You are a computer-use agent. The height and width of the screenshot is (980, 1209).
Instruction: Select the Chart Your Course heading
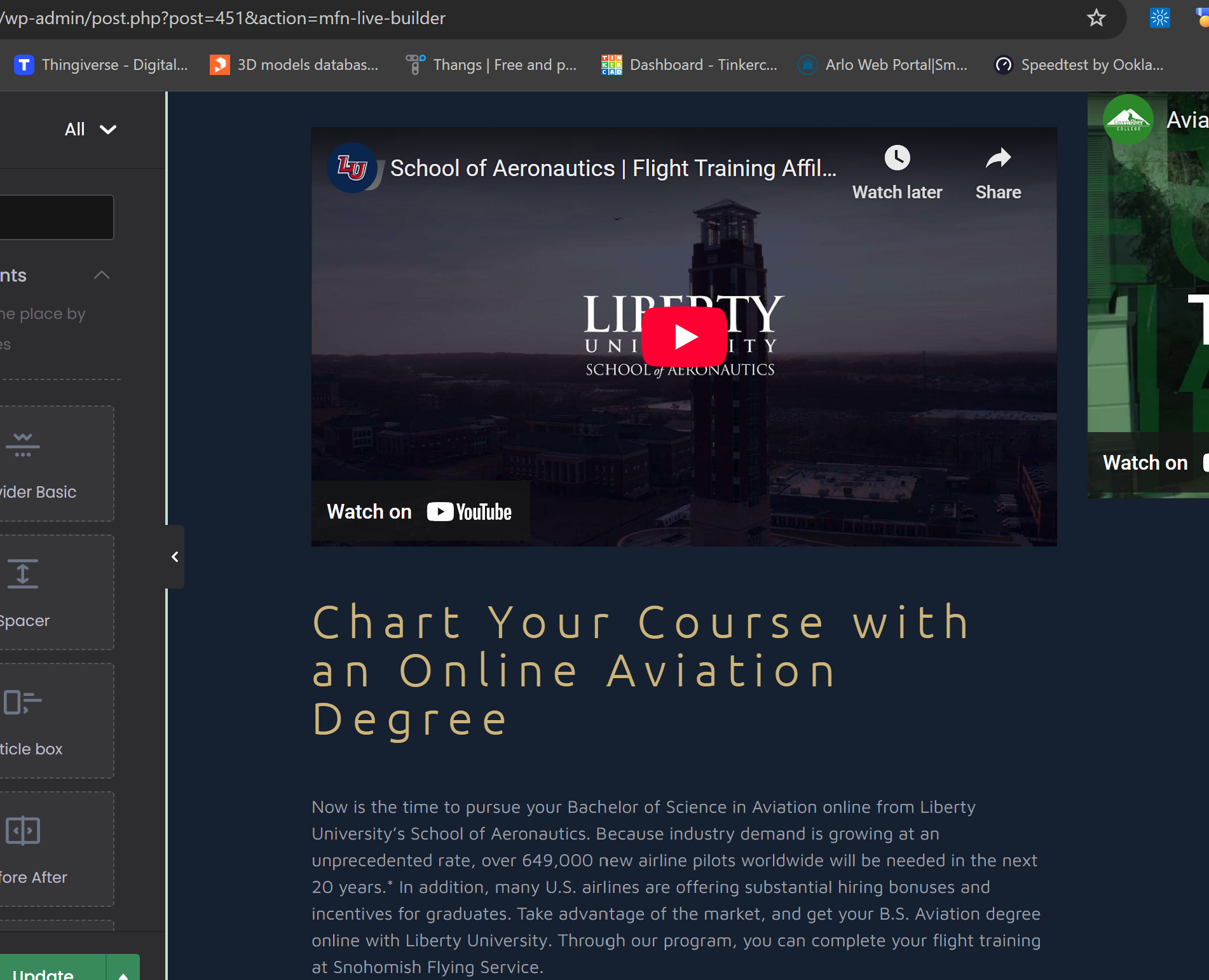click(x=641, y=670)
